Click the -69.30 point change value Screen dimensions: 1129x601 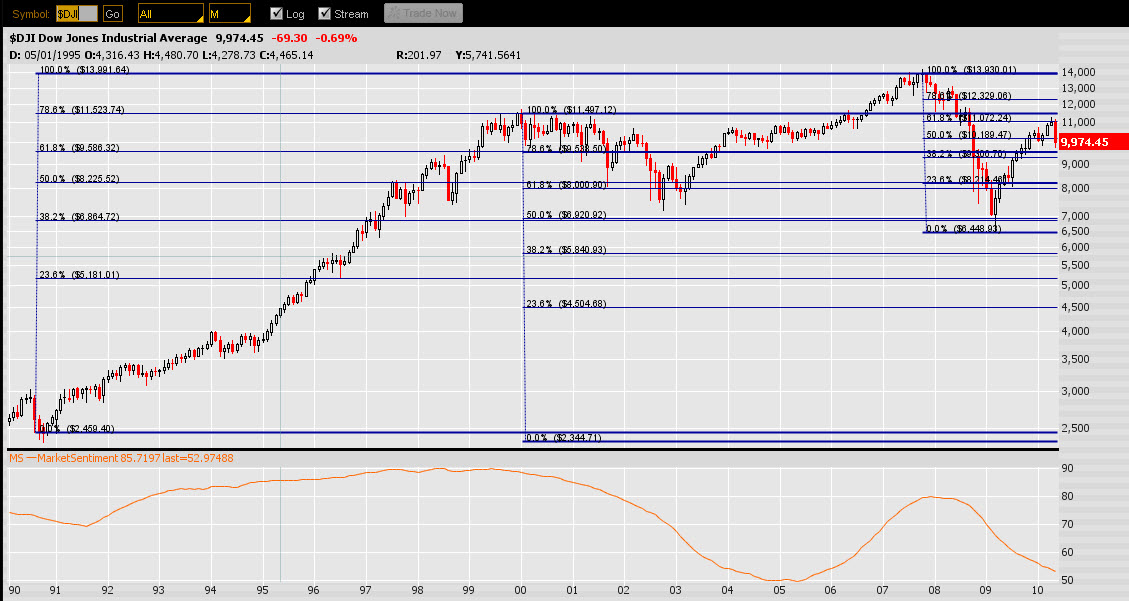click(x=289, y=38)
